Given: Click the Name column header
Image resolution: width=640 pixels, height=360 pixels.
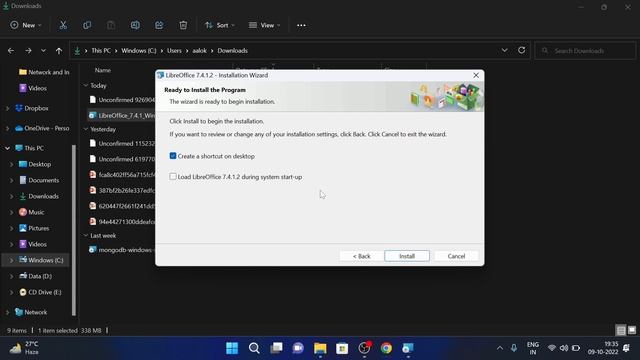Looking at the screenshot, I should pos(103,70).
